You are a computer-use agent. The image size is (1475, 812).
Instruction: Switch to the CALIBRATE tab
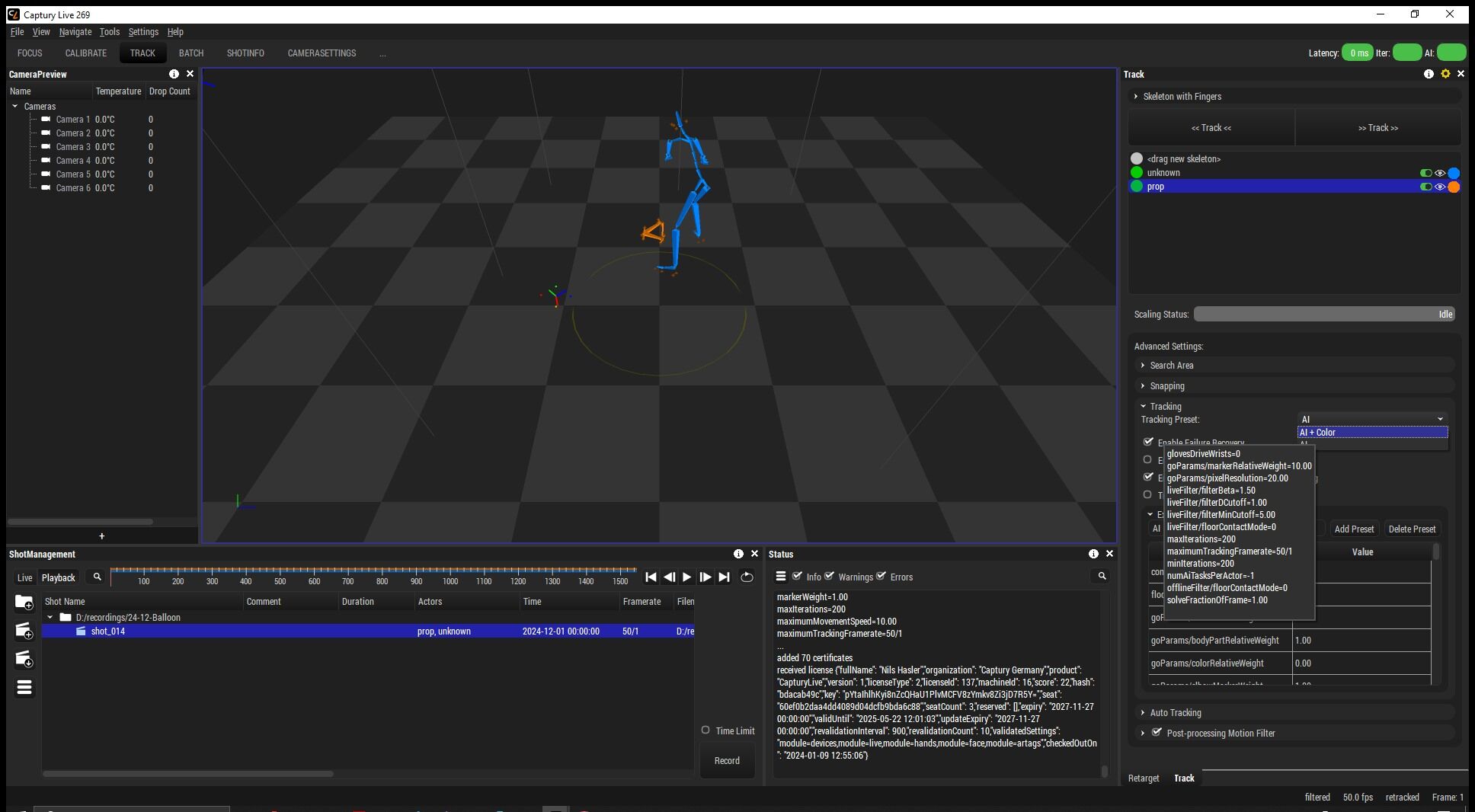point(86,53)
